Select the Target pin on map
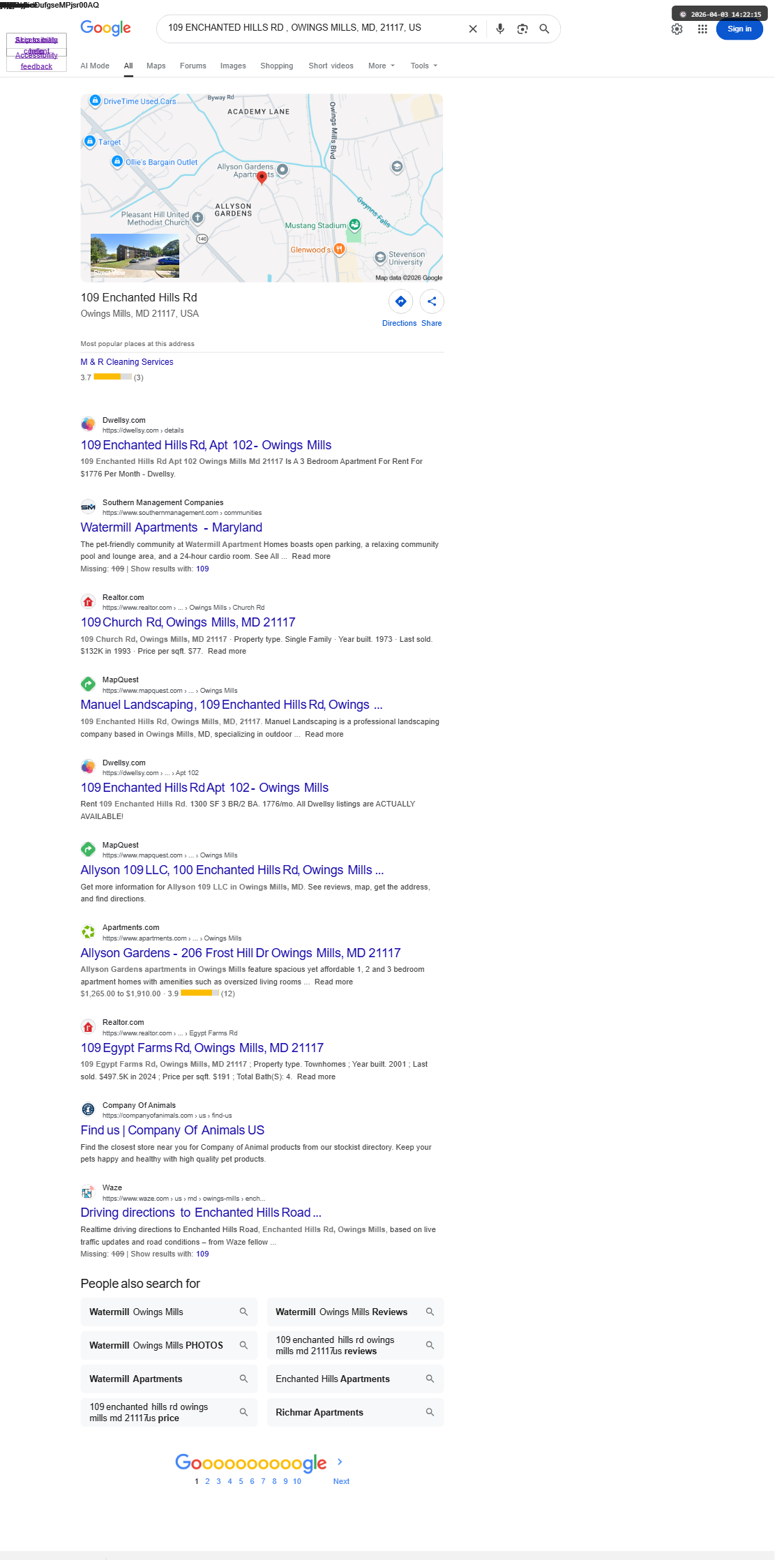Image resolution: width=784 pixels, height=1560 pixels. point(90,142)
